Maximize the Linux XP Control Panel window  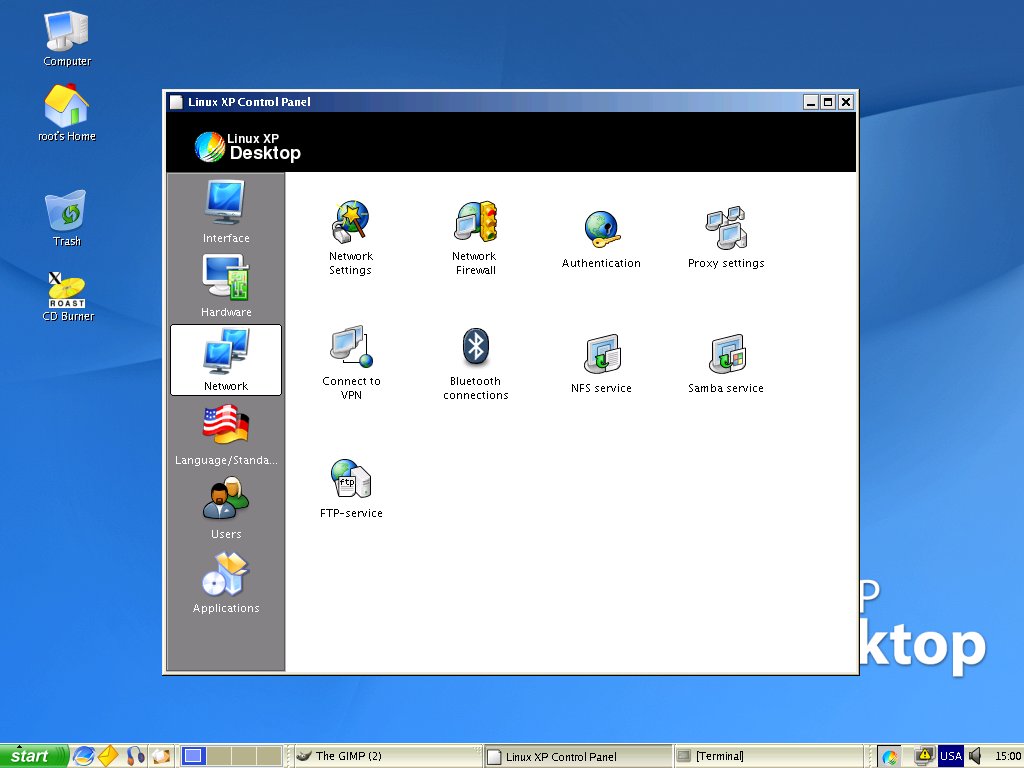tap(828, 102)
